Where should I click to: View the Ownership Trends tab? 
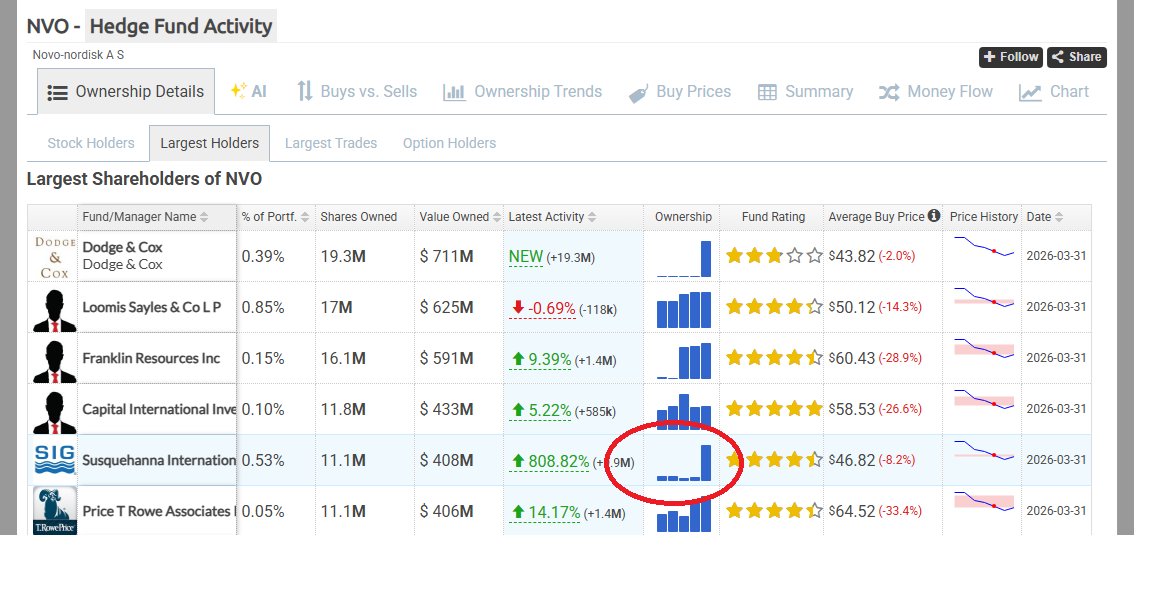click(522, 92)
